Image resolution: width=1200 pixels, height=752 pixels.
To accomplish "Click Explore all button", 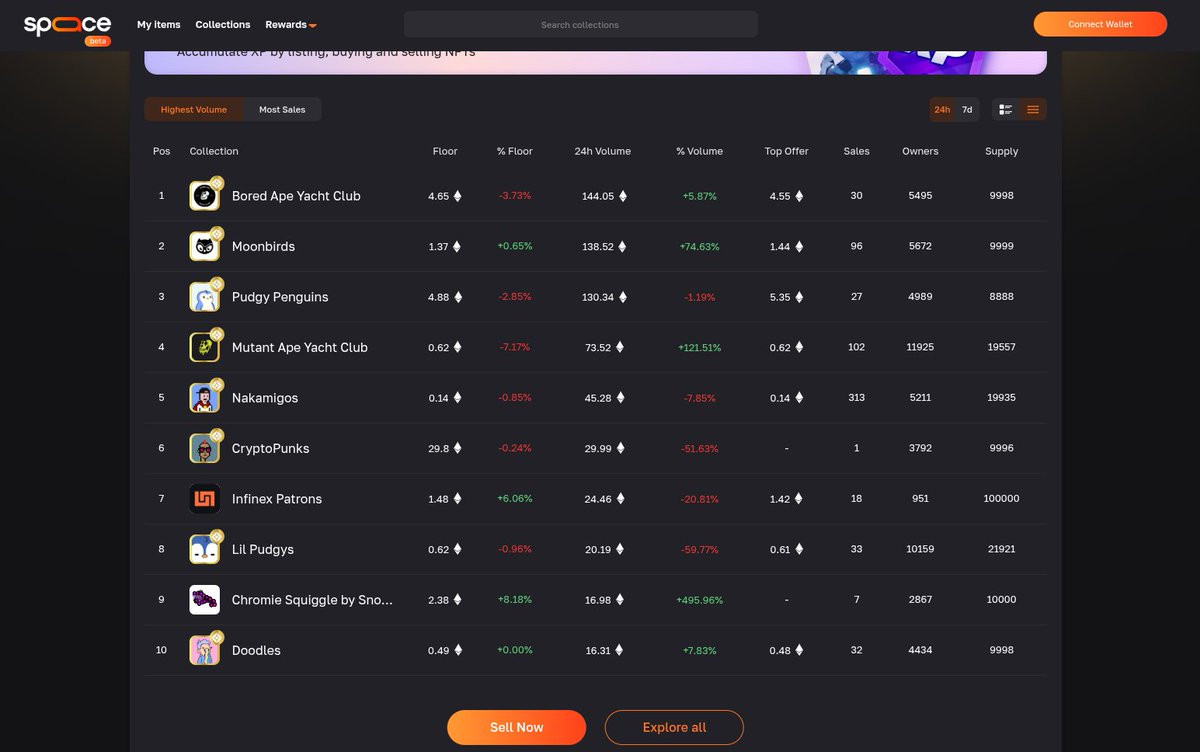I will [x=674, y=727].
